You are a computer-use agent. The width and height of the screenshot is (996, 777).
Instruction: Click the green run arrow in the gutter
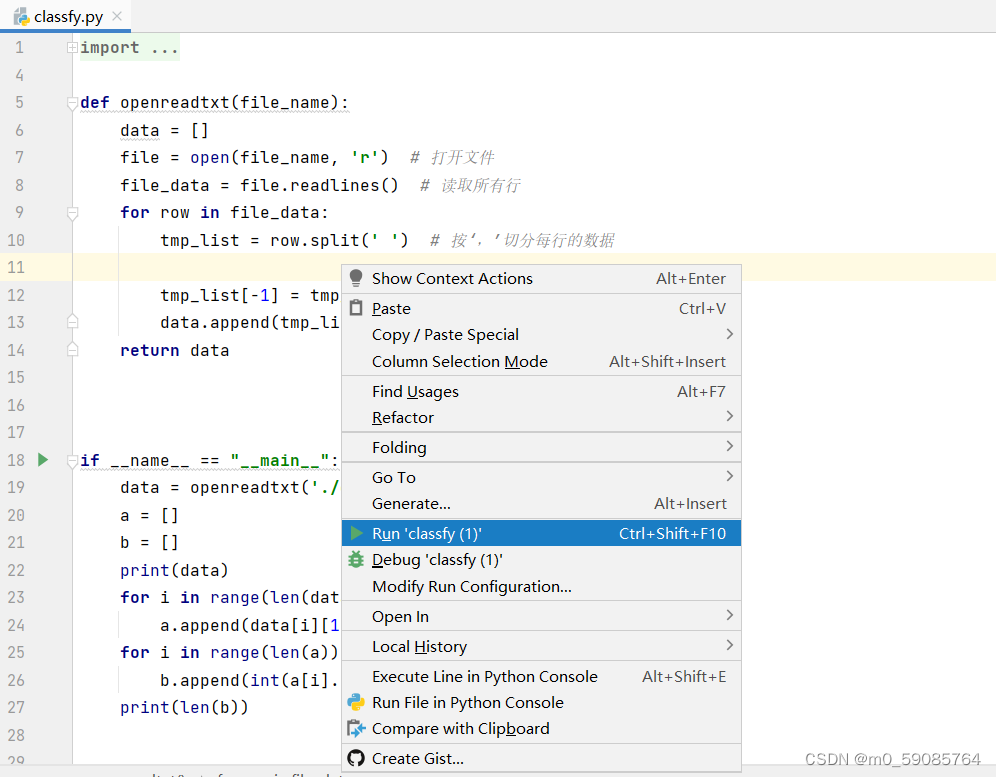[41, 460]
